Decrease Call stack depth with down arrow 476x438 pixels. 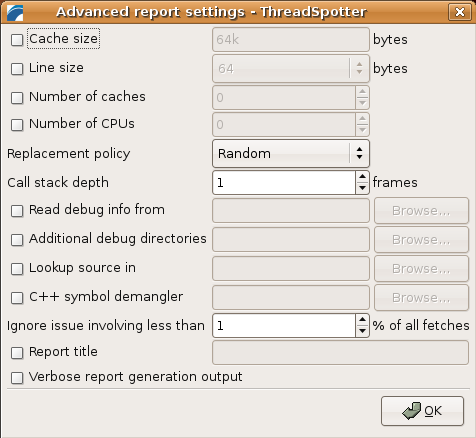point(362,188)
